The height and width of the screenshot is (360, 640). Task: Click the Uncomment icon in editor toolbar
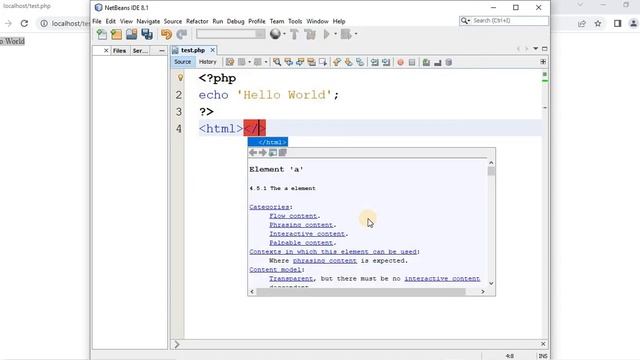tap(438, 62)
